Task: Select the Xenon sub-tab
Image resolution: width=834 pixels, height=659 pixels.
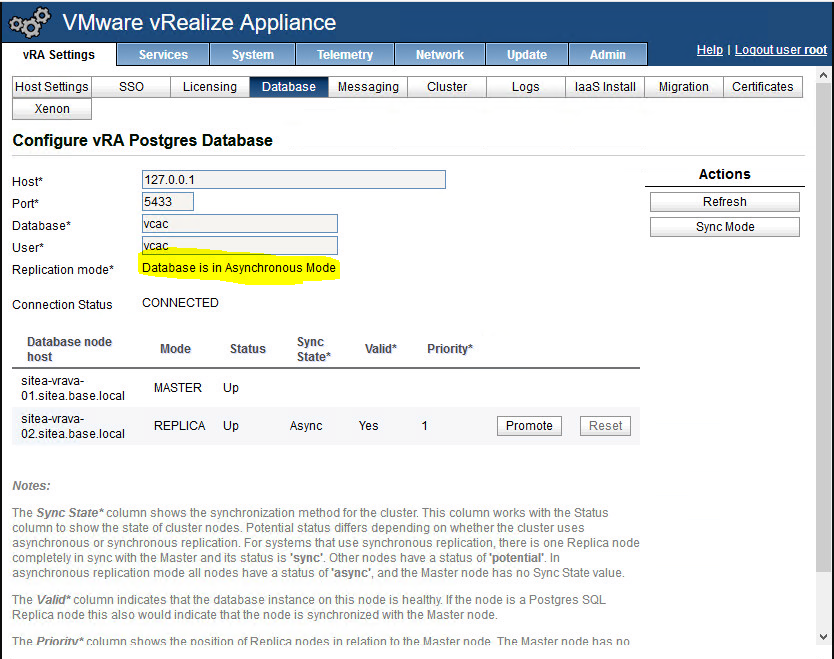Action: (x=52, y=109)
